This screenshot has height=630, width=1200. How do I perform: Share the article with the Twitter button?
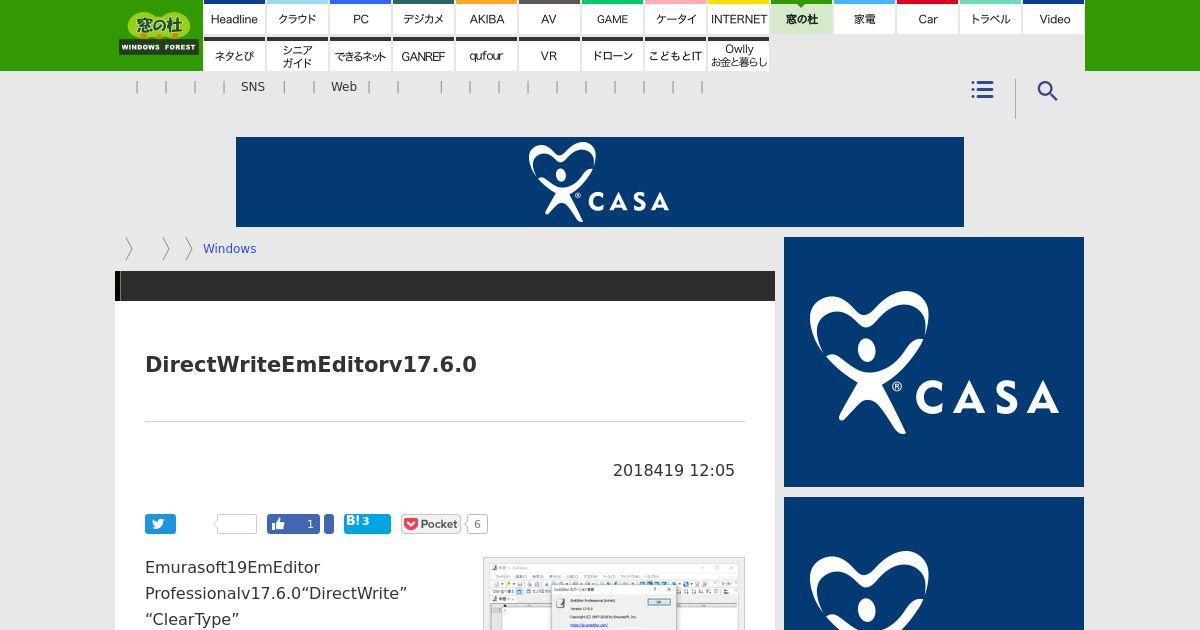pyautogui.click(x=160, y=524)
